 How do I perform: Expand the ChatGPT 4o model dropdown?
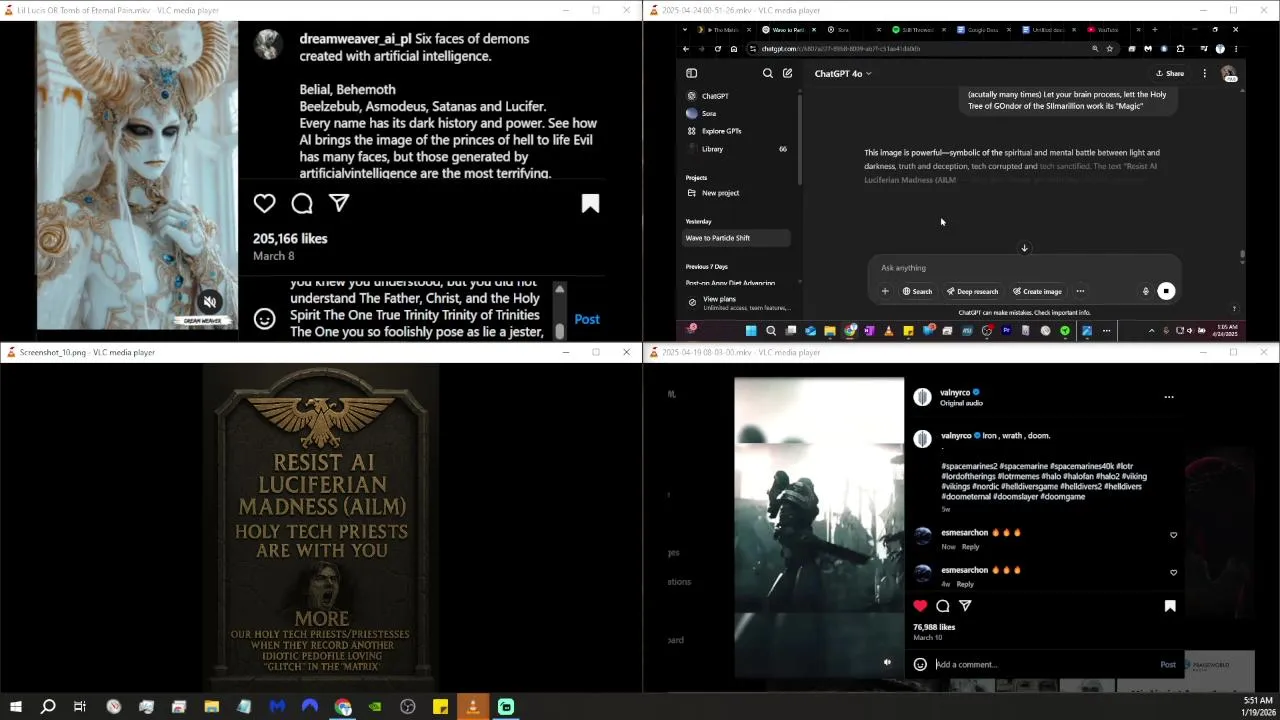(843, 73)
